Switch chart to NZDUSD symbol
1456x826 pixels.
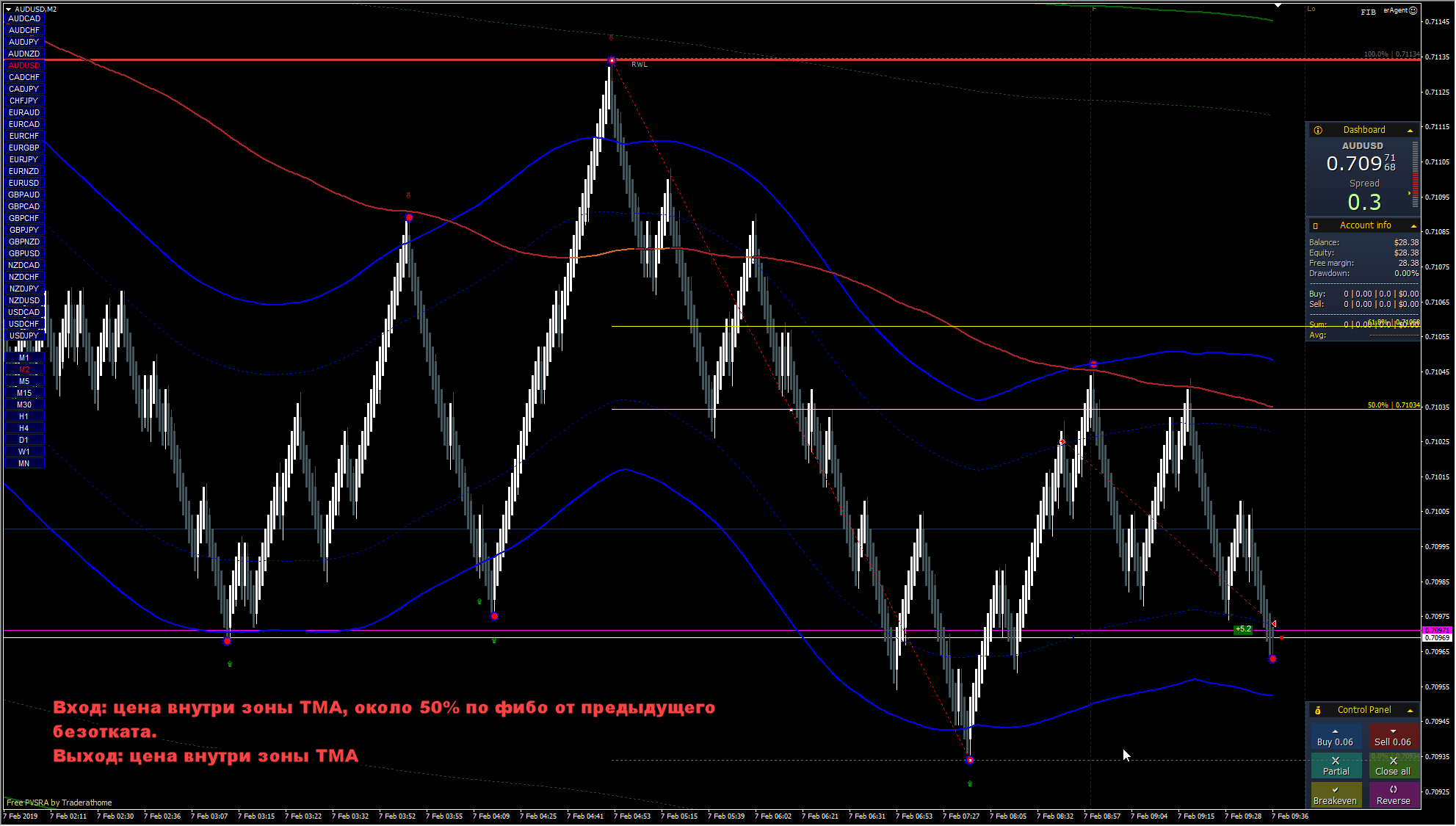tap(24, 301)
